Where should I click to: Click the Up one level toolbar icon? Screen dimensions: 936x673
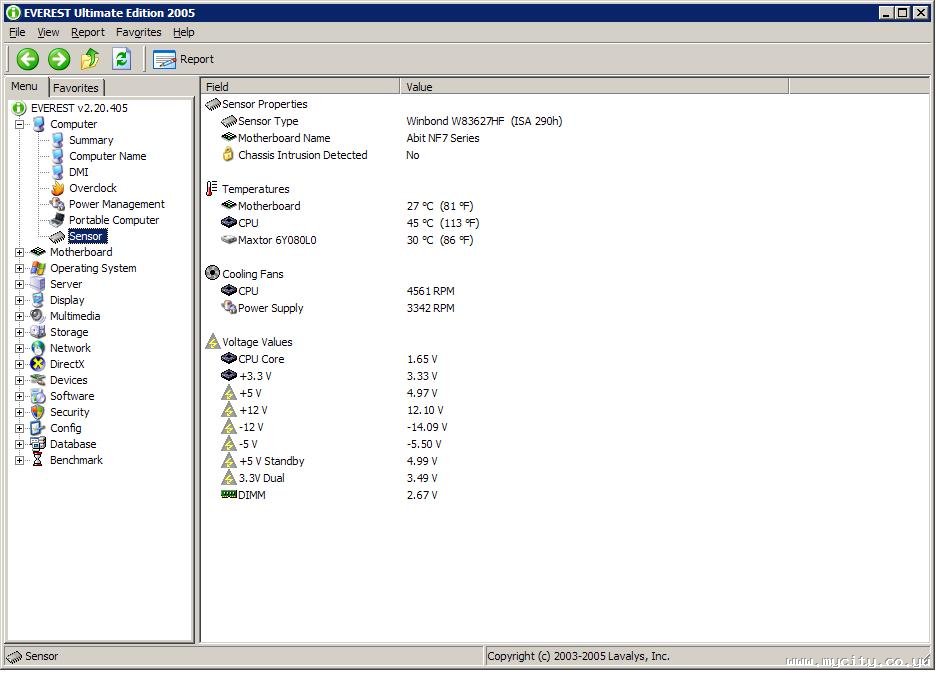tap(90, 59)
